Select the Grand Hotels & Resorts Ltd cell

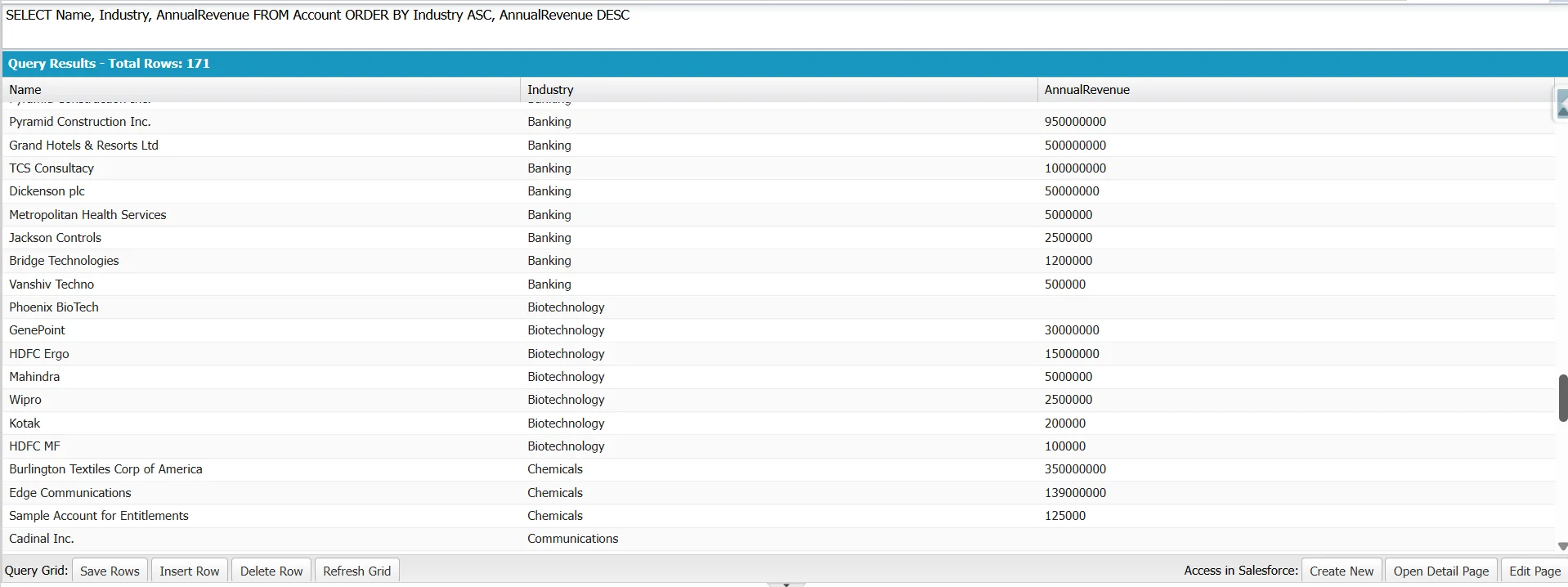coord(261,145)
